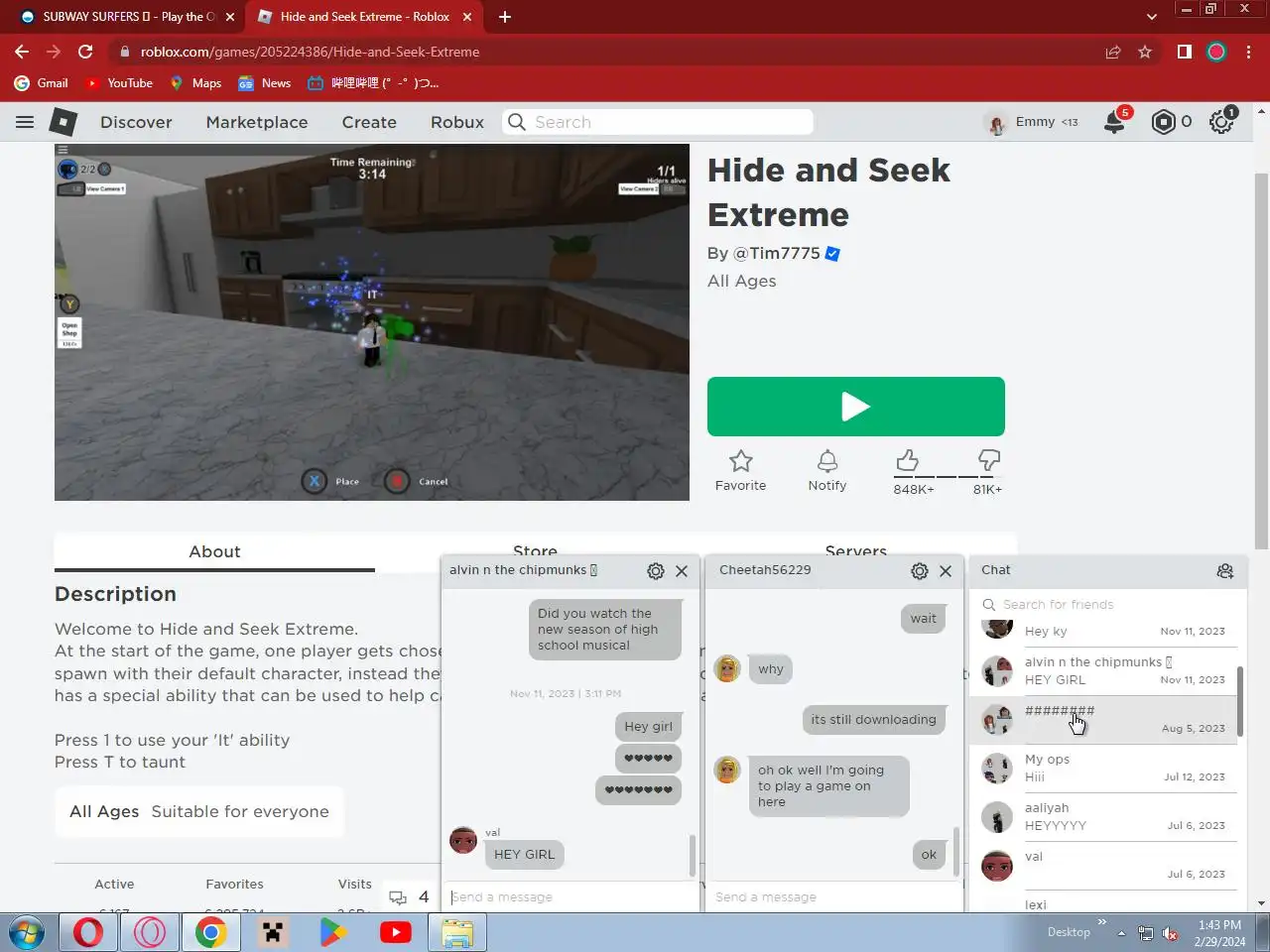Open settings gear in Cheetah56229 chat
1270x952 pixels.
click(920, 571)
